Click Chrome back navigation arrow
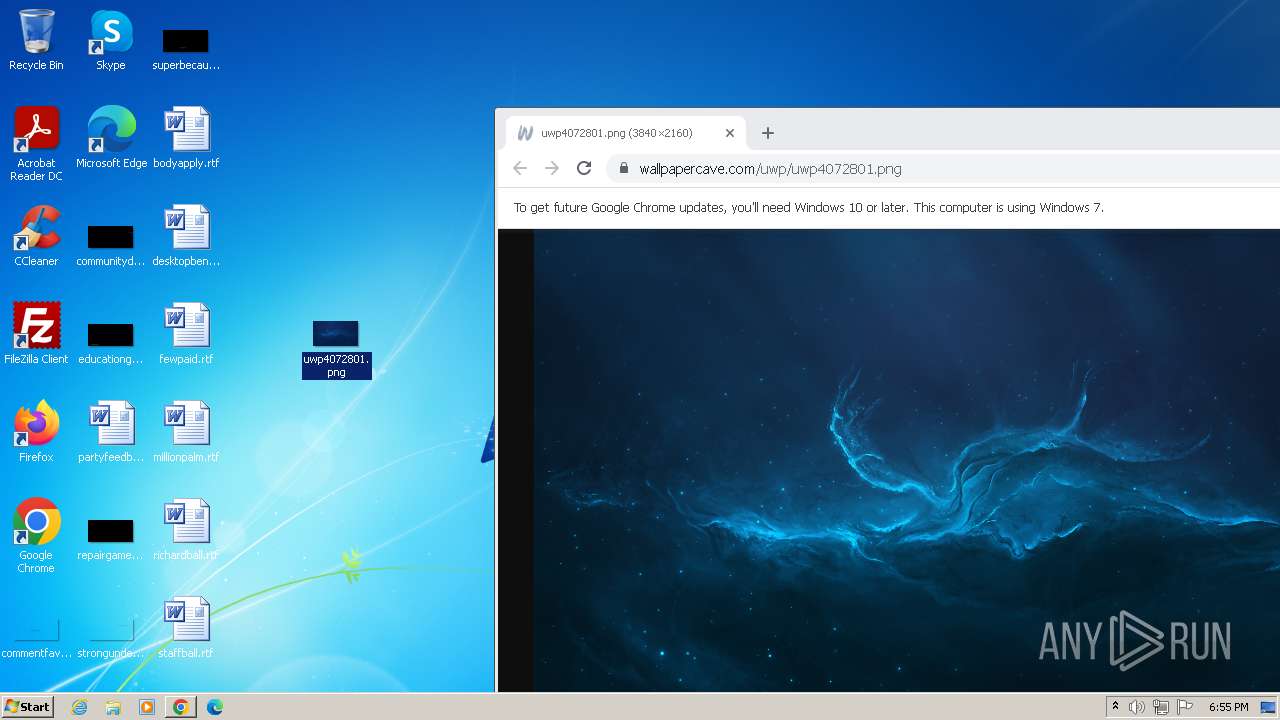The width and height of the screenshot is (1280, 720). [520, 168]
